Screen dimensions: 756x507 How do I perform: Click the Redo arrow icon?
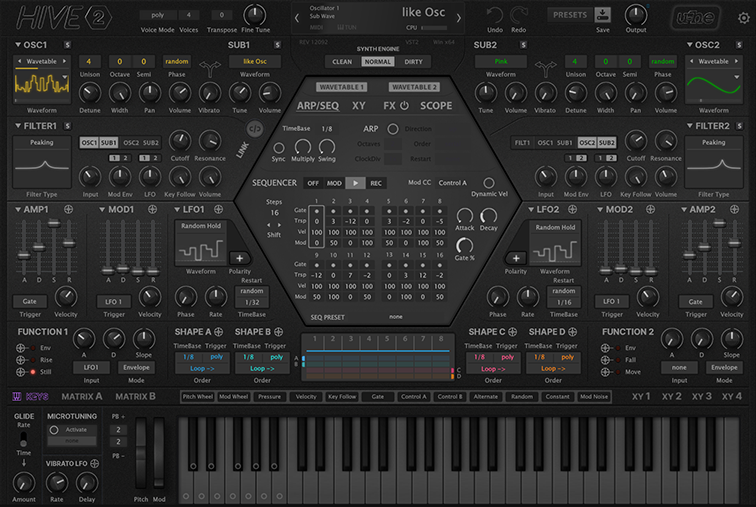pos(519,15)
